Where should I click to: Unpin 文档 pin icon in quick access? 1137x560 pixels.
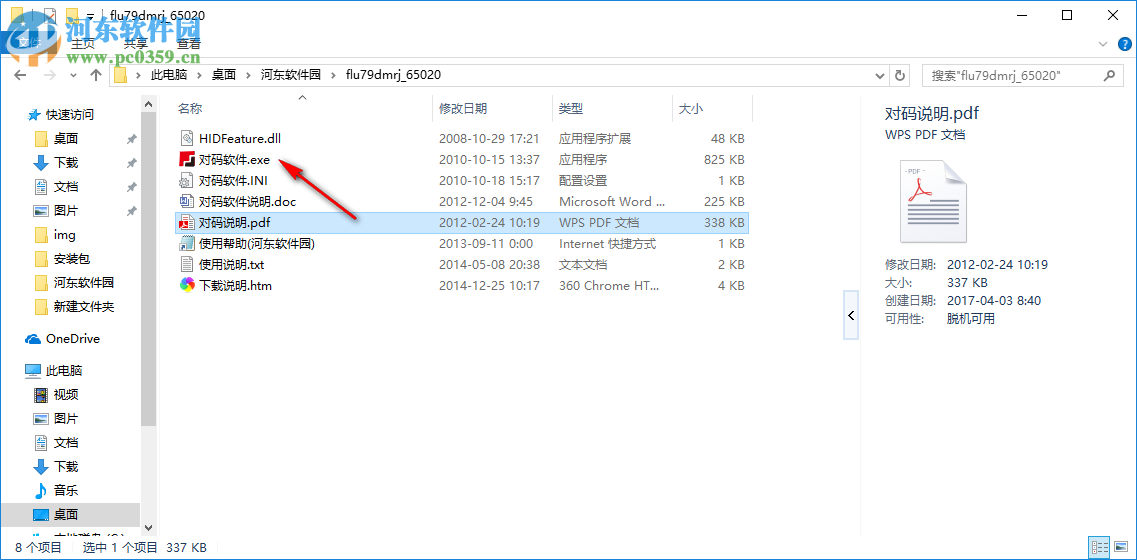click(x=131, y=186)
